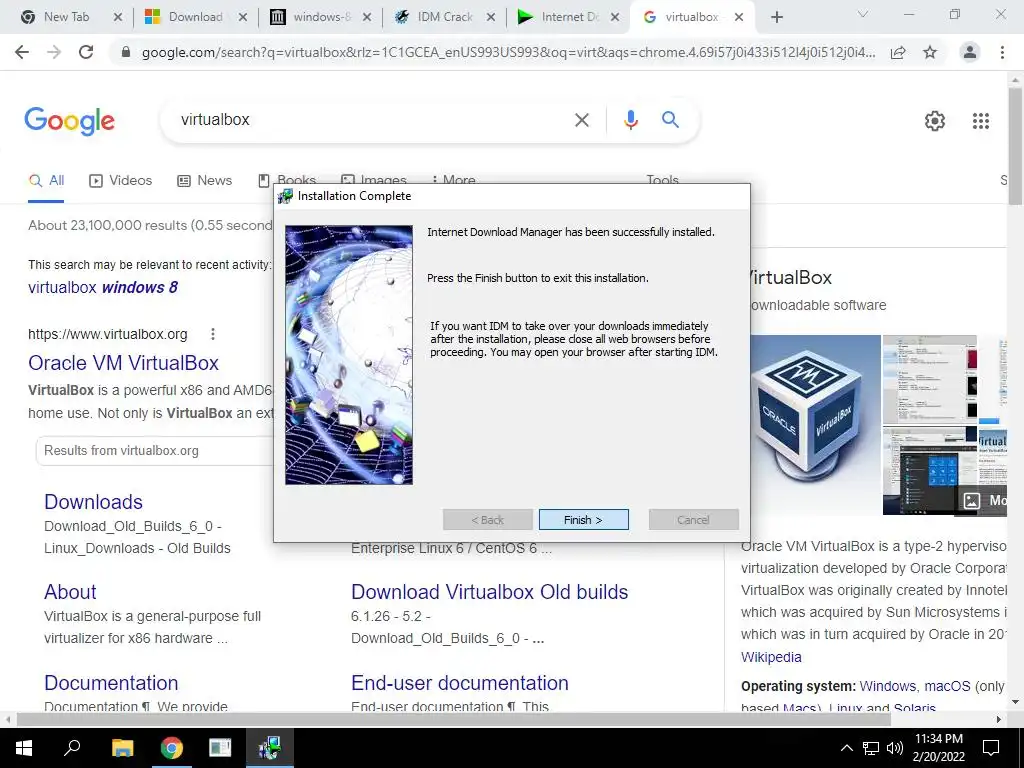
Task: Open the taskbar clock and date
Action: [939, 748]
